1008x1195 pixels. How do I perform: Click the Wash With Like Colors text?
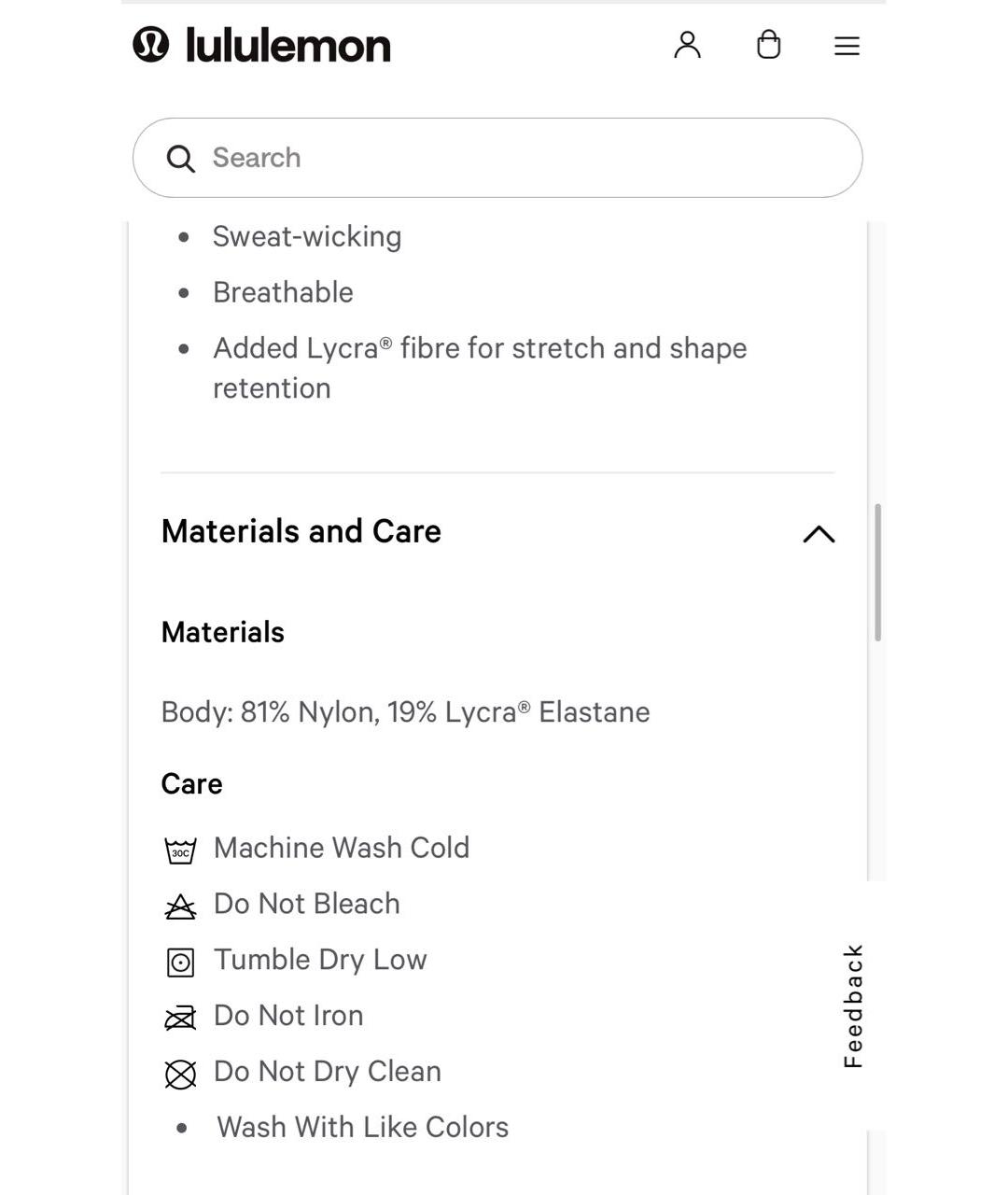pos(362,1127)
